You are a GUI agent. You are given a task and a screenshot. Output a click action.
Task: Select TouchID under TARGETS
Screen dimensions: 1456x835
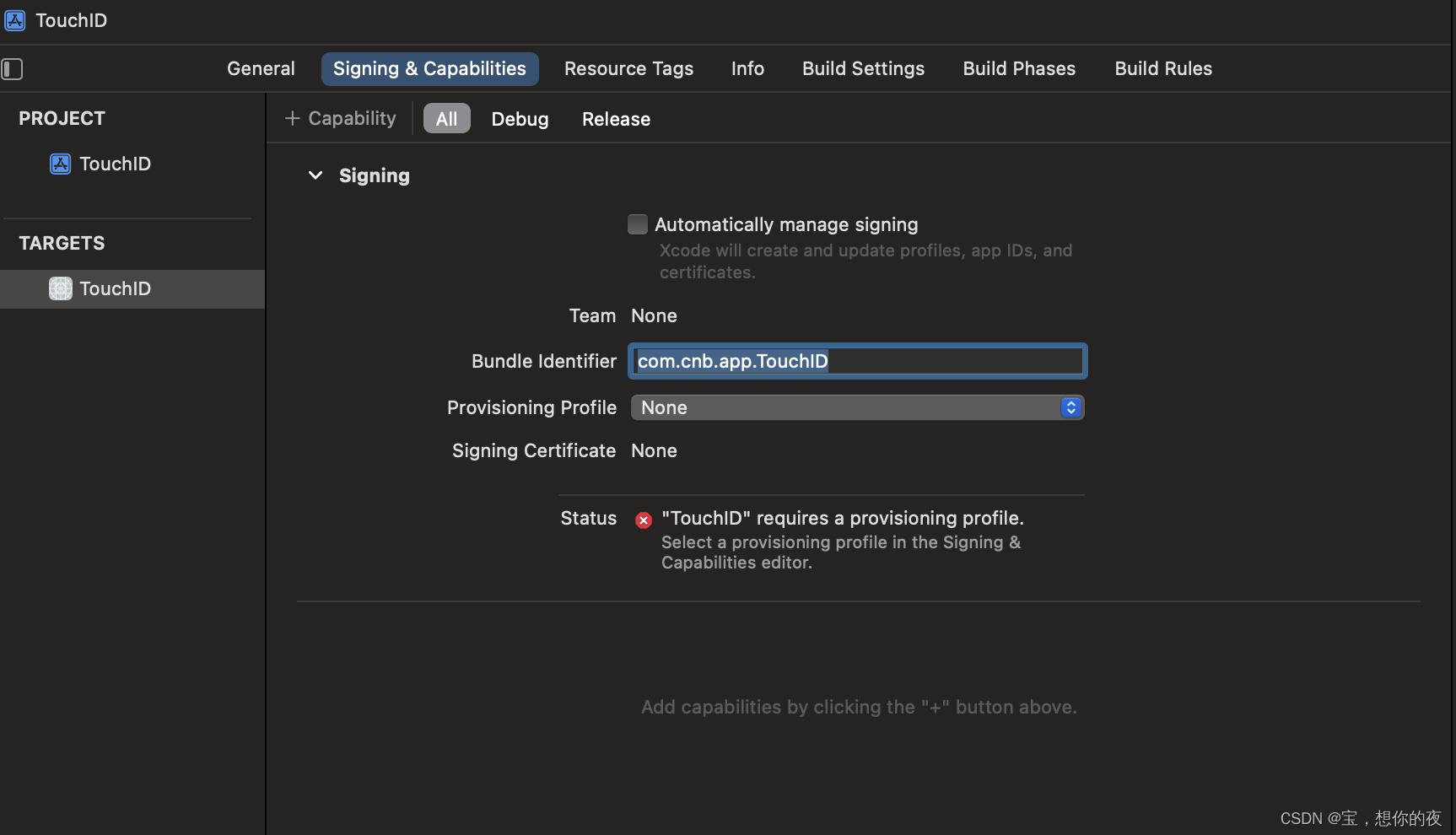(x=132, y=288)
